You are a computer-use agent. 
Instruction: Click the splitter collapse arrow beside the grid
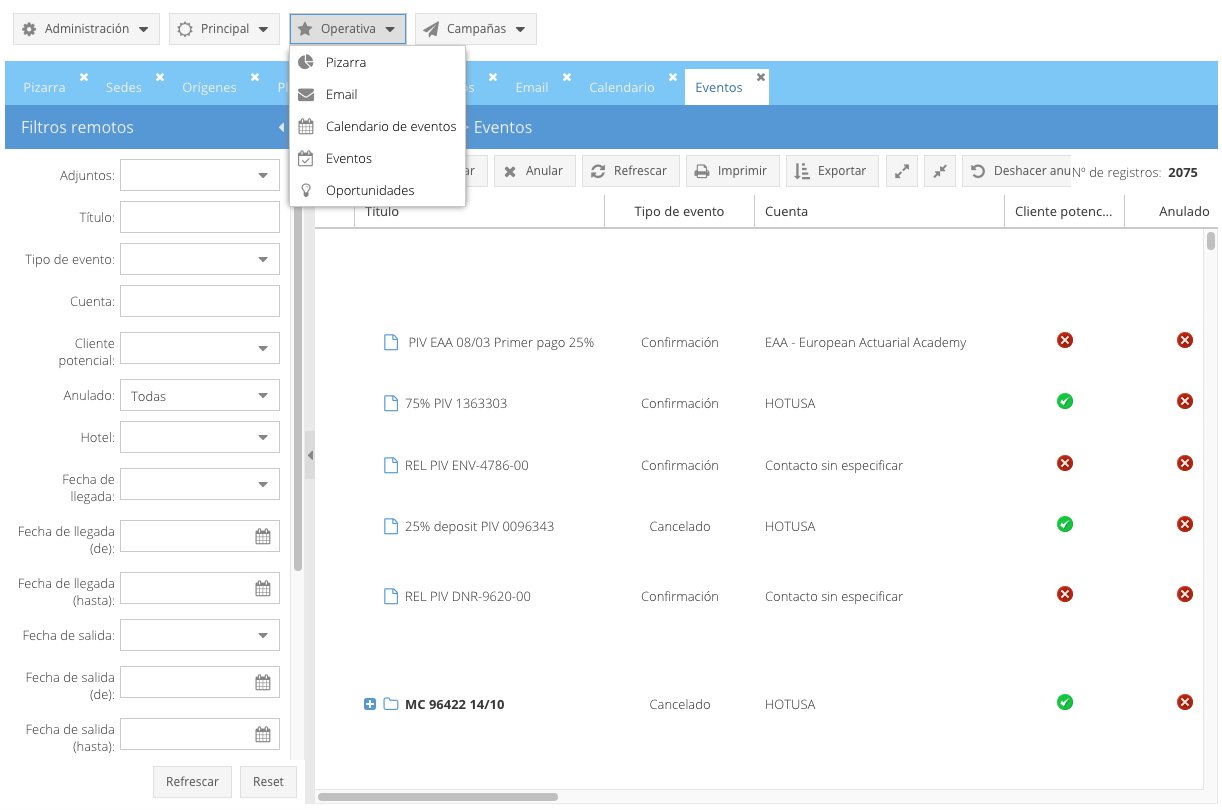(x=310, y=455)
